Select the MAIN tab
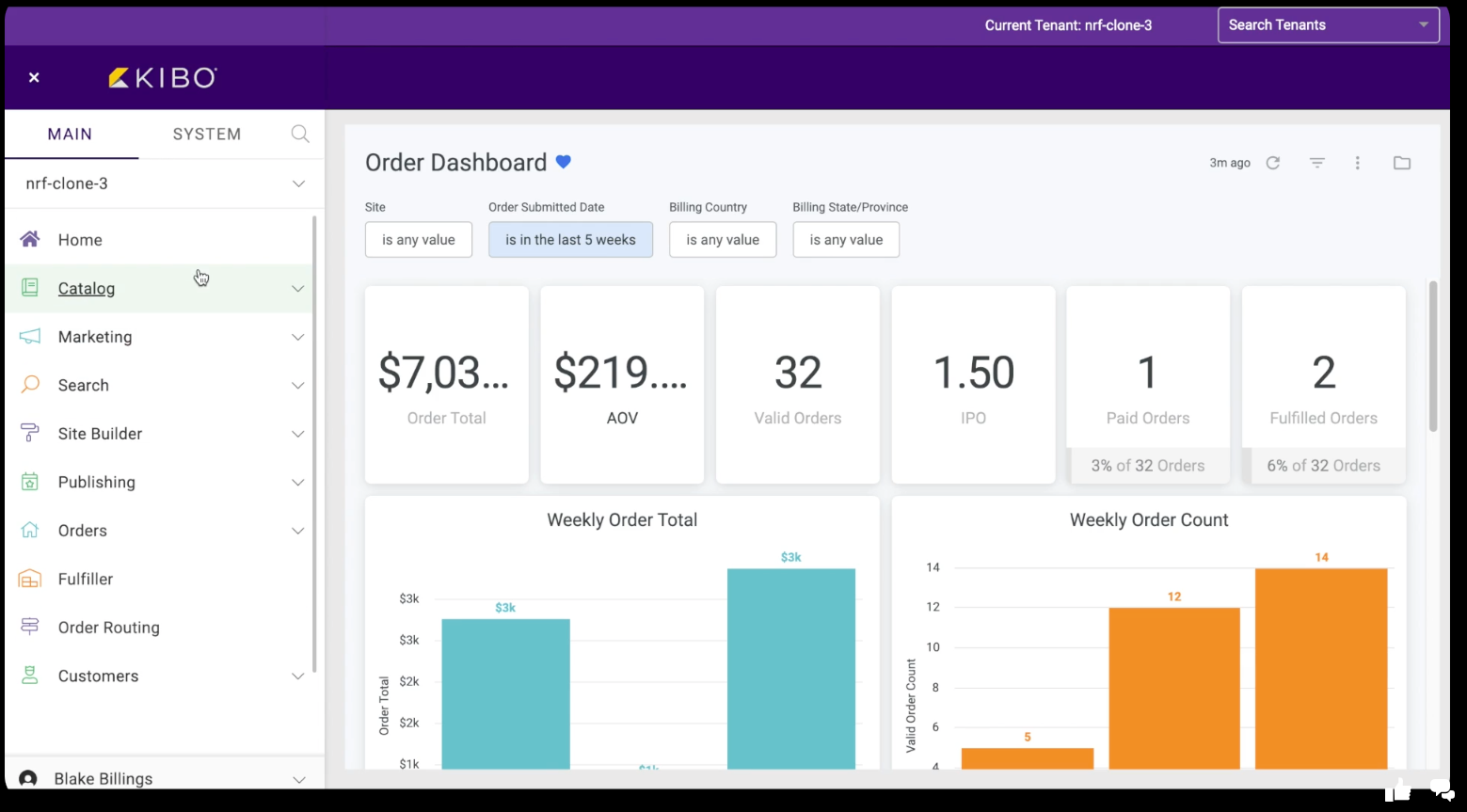The height and width of the screenshot is (812, 1467). 71,134
